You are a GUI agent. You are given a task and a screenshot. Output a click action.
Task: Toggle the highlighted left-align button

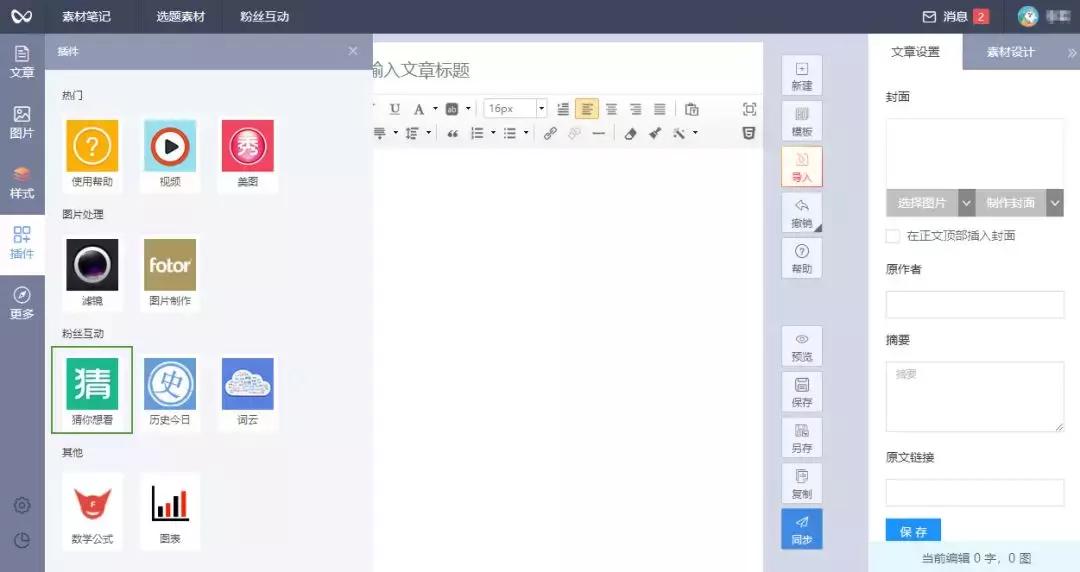[587, 109]
